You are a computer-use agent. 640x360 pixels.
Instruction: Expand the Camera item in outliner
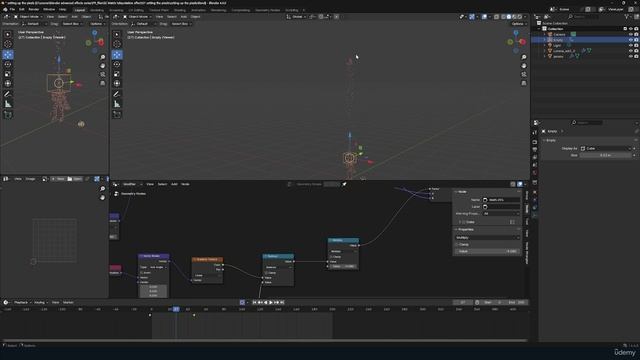pos(545,34)
